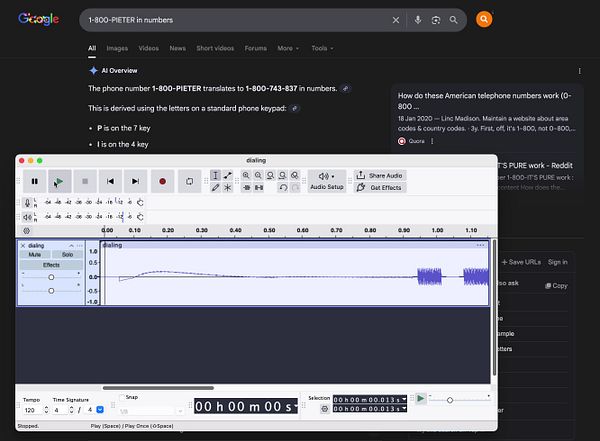Clear the Google search box with X
This screenshot has width=600, height=441.
click(x=396, y=20)
